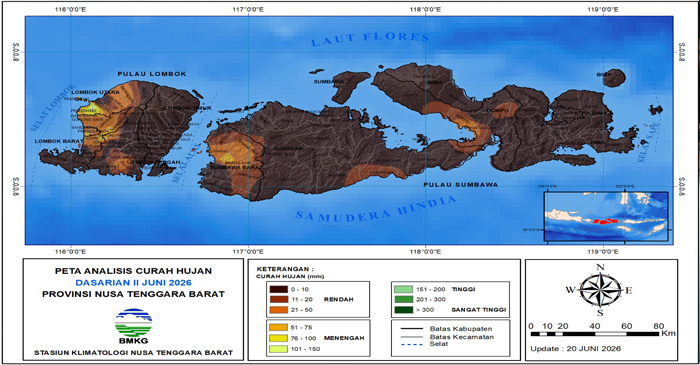Click the SANGAT TINGGI category label

pyautogui.click(x=479, y=310)
